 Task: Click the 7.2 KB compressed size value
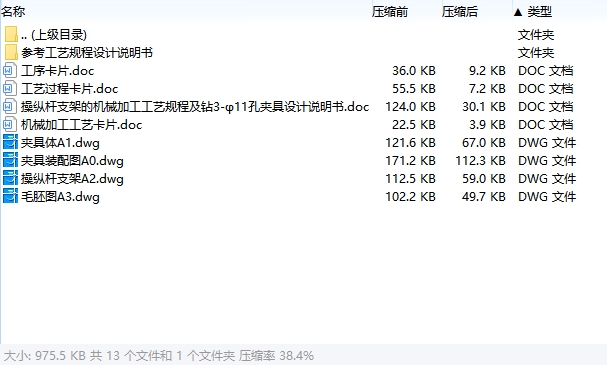pos(487,89)
